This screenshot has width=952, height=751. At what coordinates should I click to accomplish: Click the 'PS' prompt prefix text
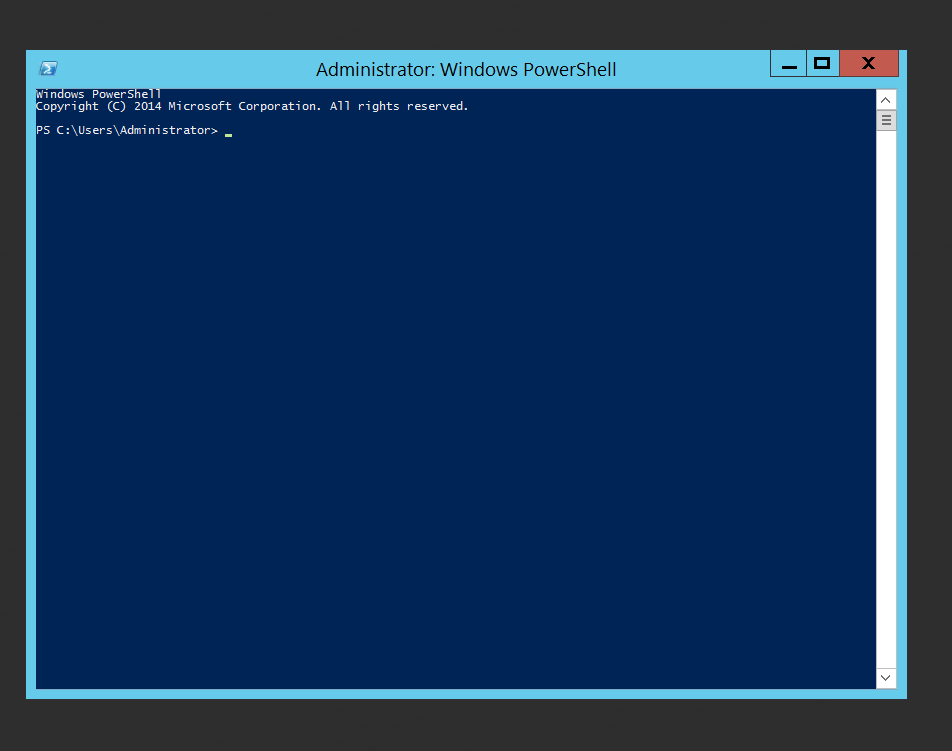(x=43, y=130)
